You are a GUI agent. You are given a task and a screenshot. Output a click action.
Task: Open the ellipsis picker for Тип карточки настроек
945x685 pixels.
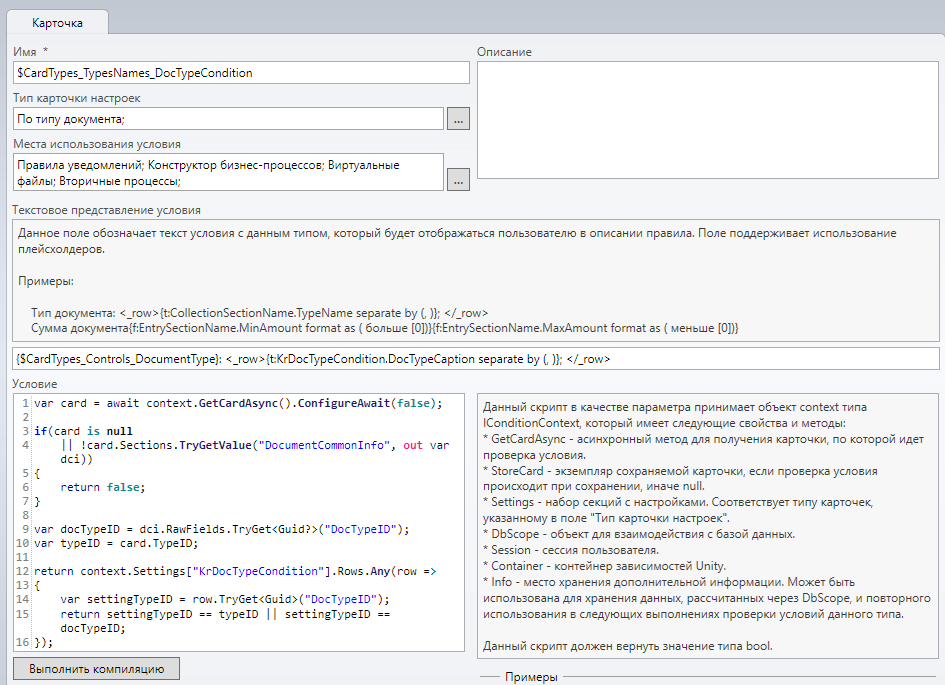click(x=458, y=119)
